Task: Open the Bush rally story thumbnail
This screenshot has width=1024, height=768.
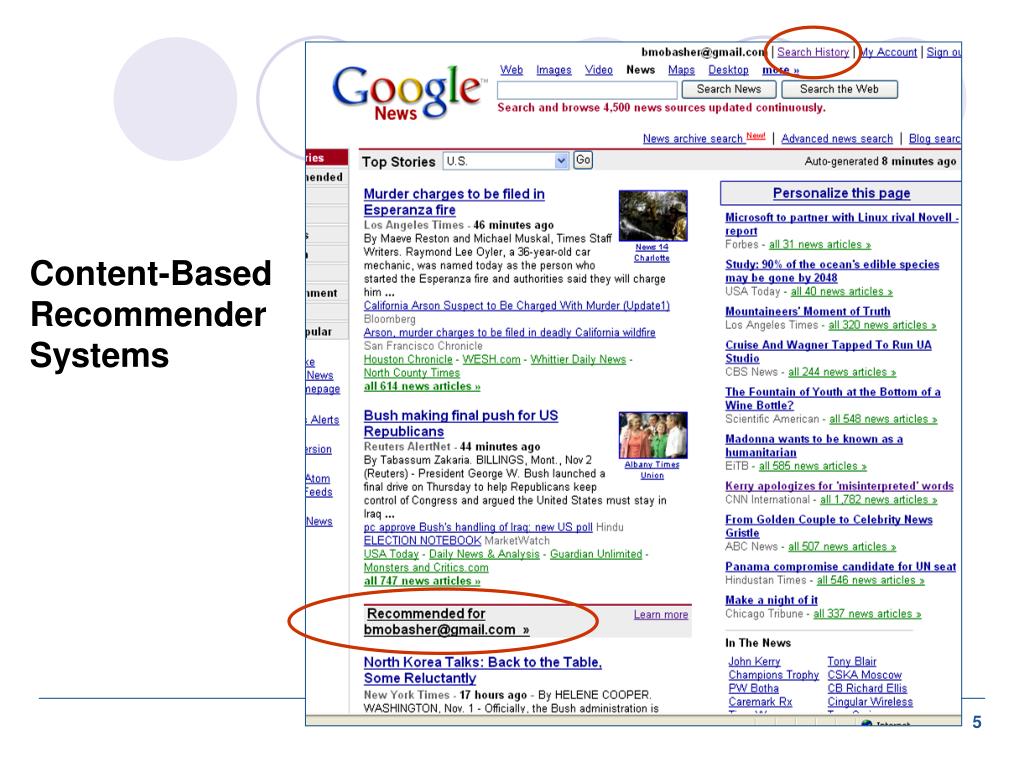Action: point(652,435)
